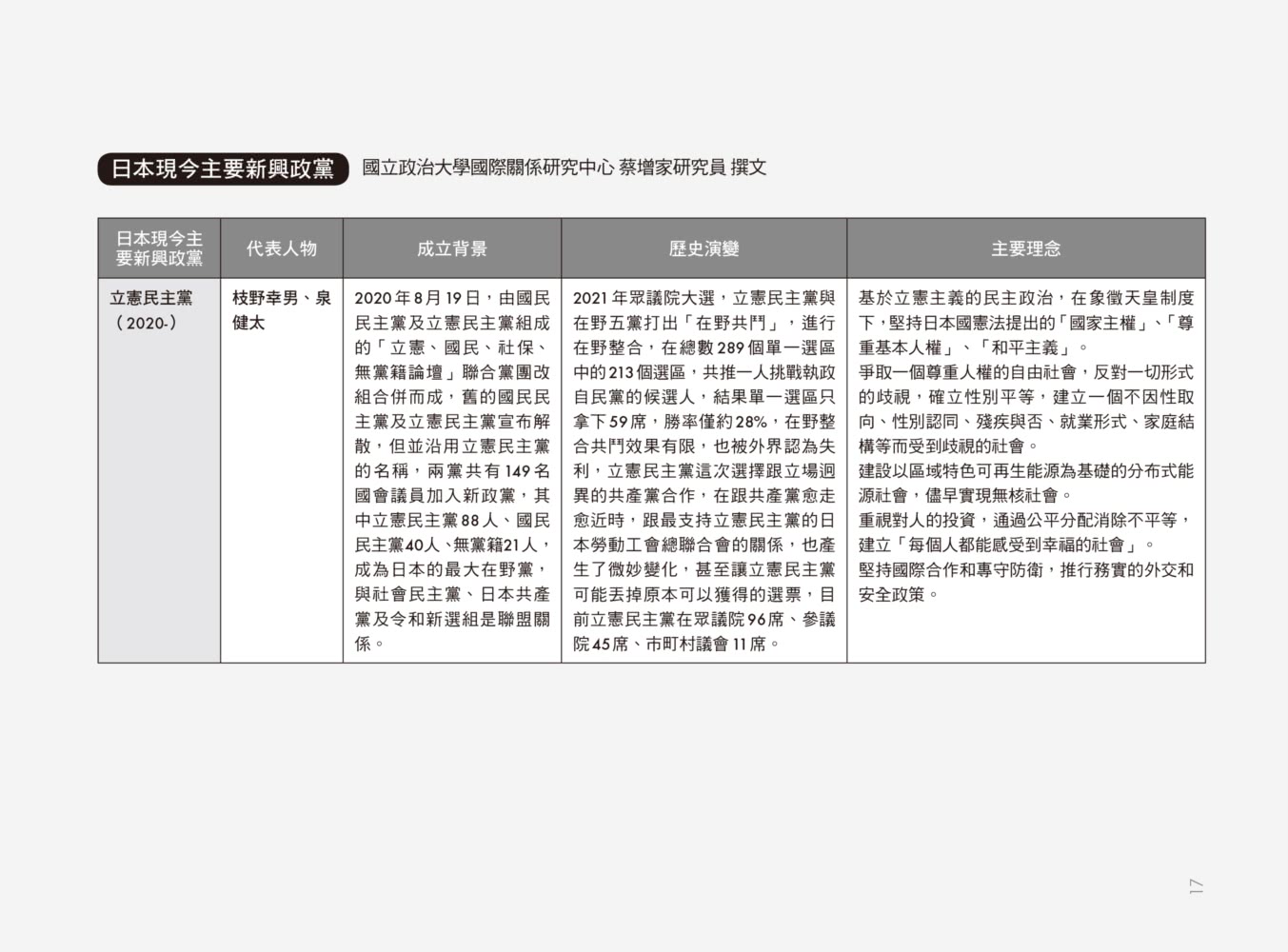The height and width of the screenshot is (952, 1288).
Task: Click the title badge 日本現今主要新興政黨
Action: [224, 169]
